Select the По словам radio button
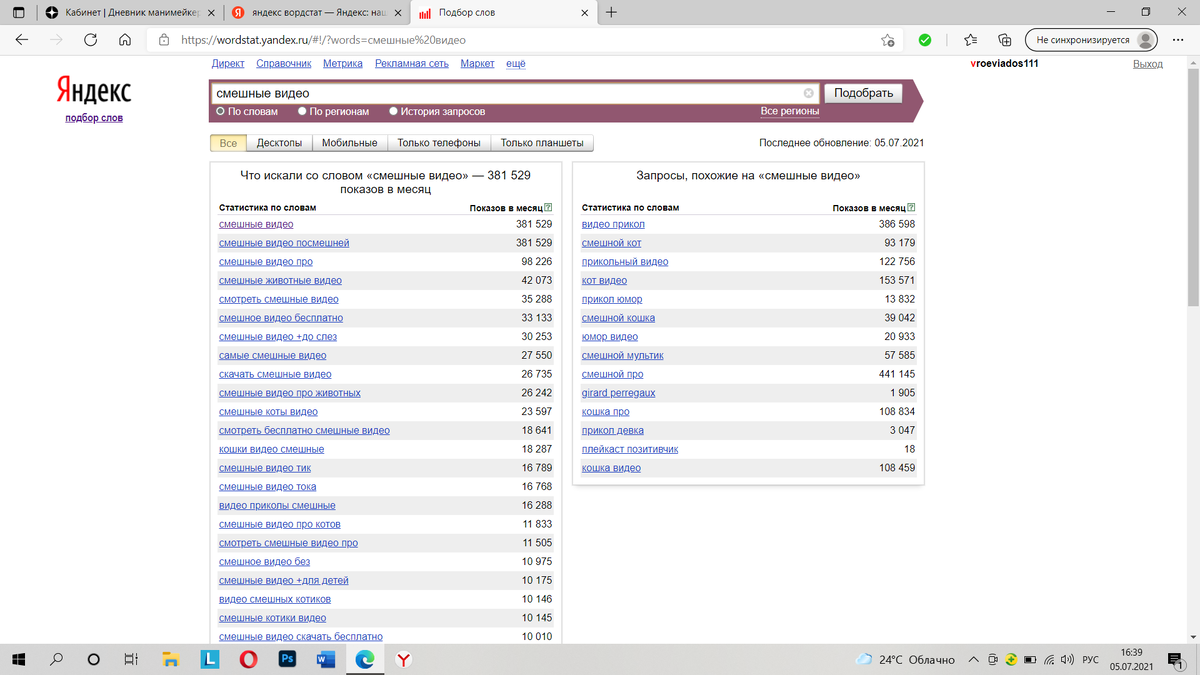This screenshot has width=1200, height=675. [x=221, y=112]
